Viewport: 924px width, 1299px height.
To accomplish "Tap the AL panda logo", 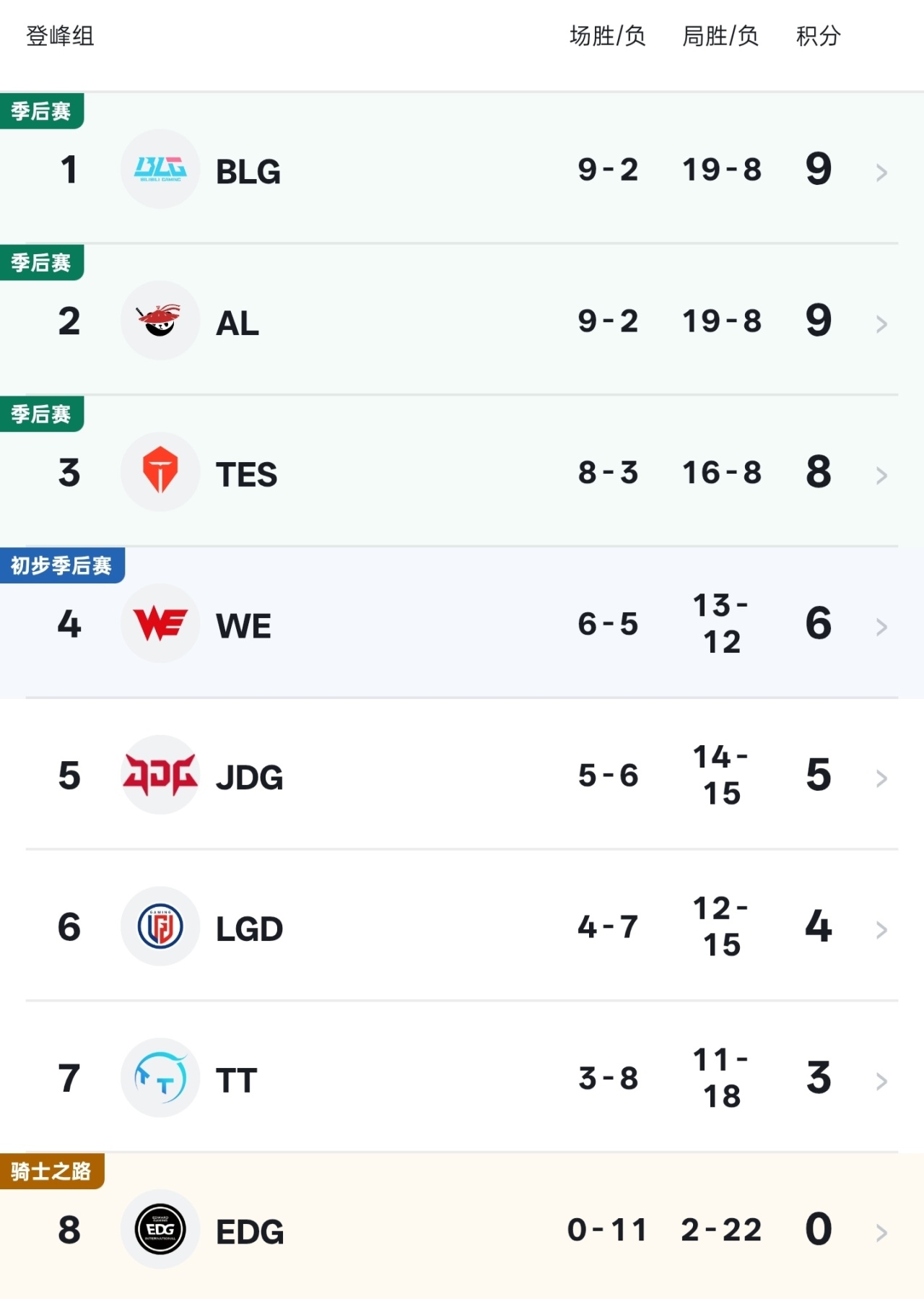I will [x=160, y=321].
